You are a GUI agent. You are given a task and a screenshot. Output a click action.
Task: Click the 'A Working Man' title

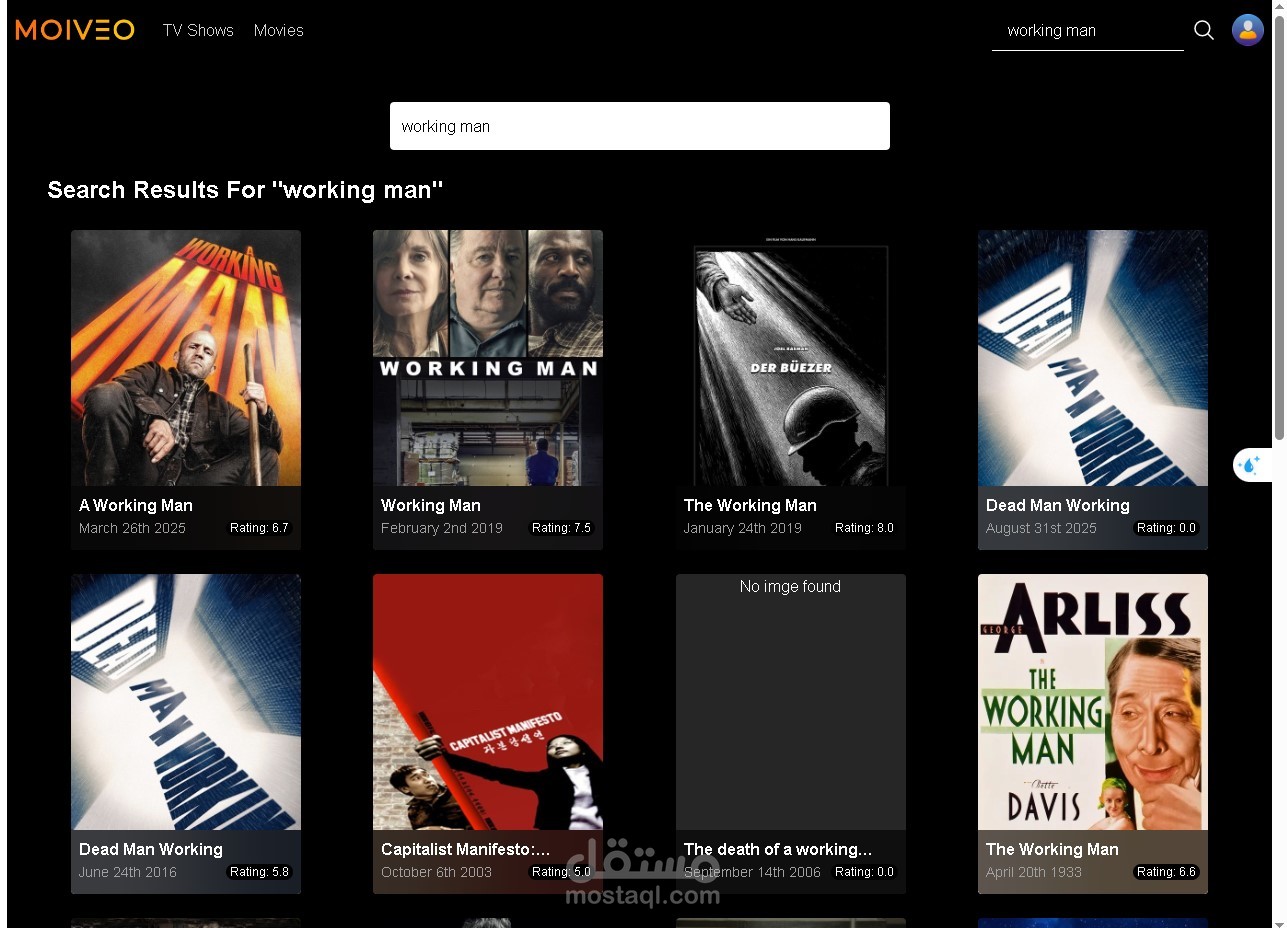[x=136, y=505]
